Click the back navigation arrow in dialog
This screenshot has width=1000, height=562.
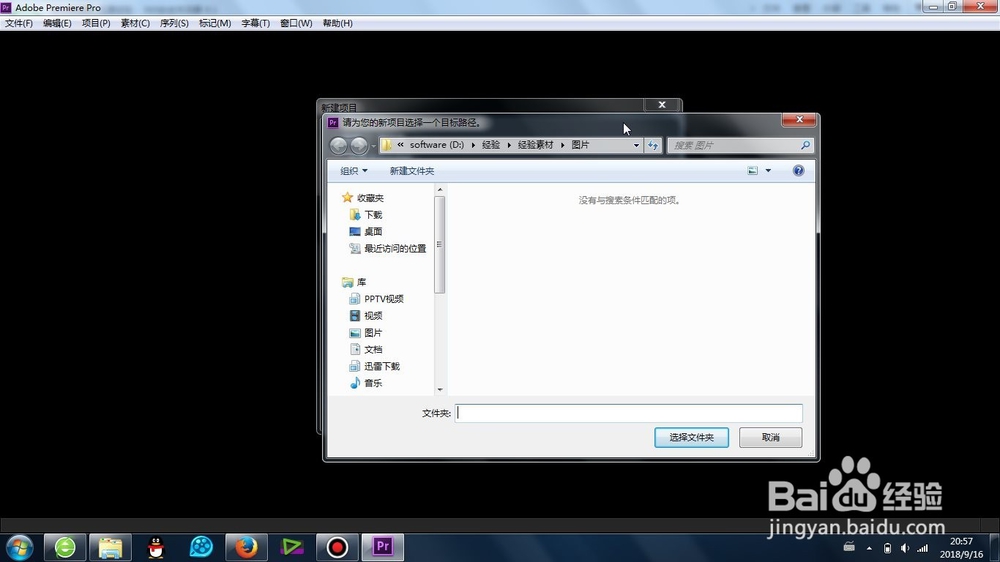coord(338,145)
